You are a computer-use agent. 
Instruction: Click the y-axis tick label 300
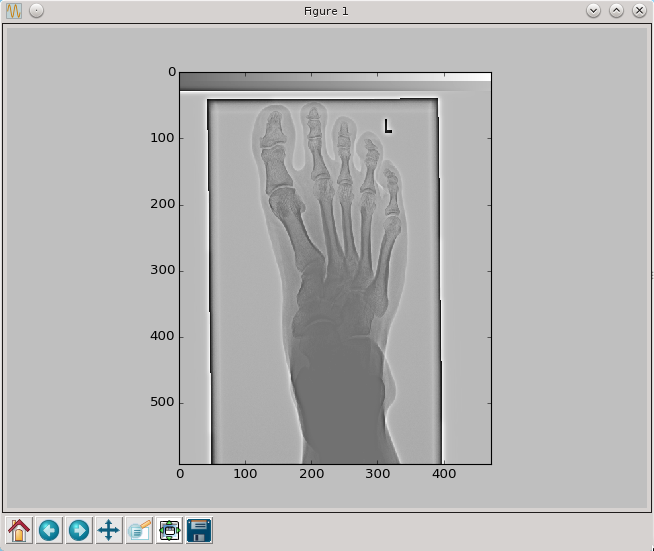point(163,270)
